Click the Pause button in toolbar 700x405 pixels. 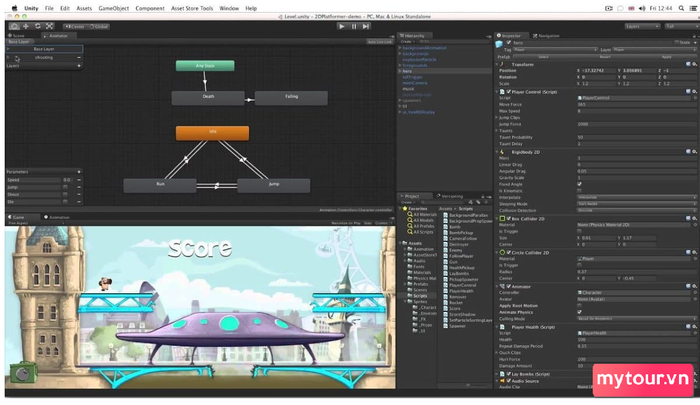[354, 26]
